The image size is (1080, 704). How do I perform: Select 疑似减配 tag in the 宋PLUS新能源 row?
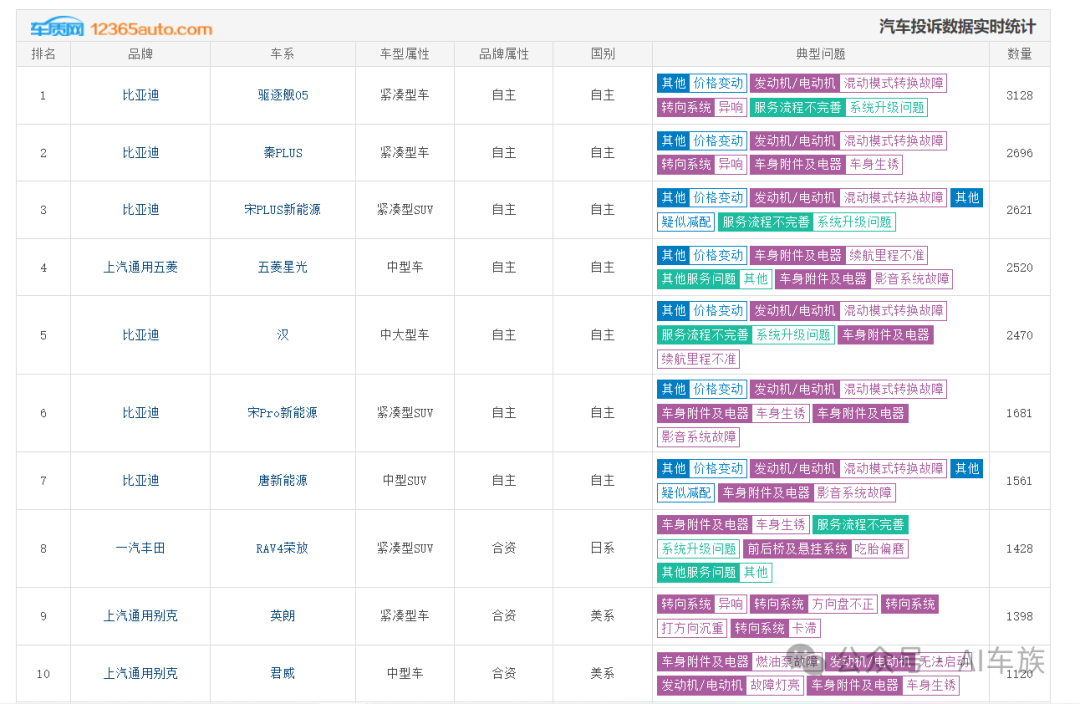tap(685, 222)
